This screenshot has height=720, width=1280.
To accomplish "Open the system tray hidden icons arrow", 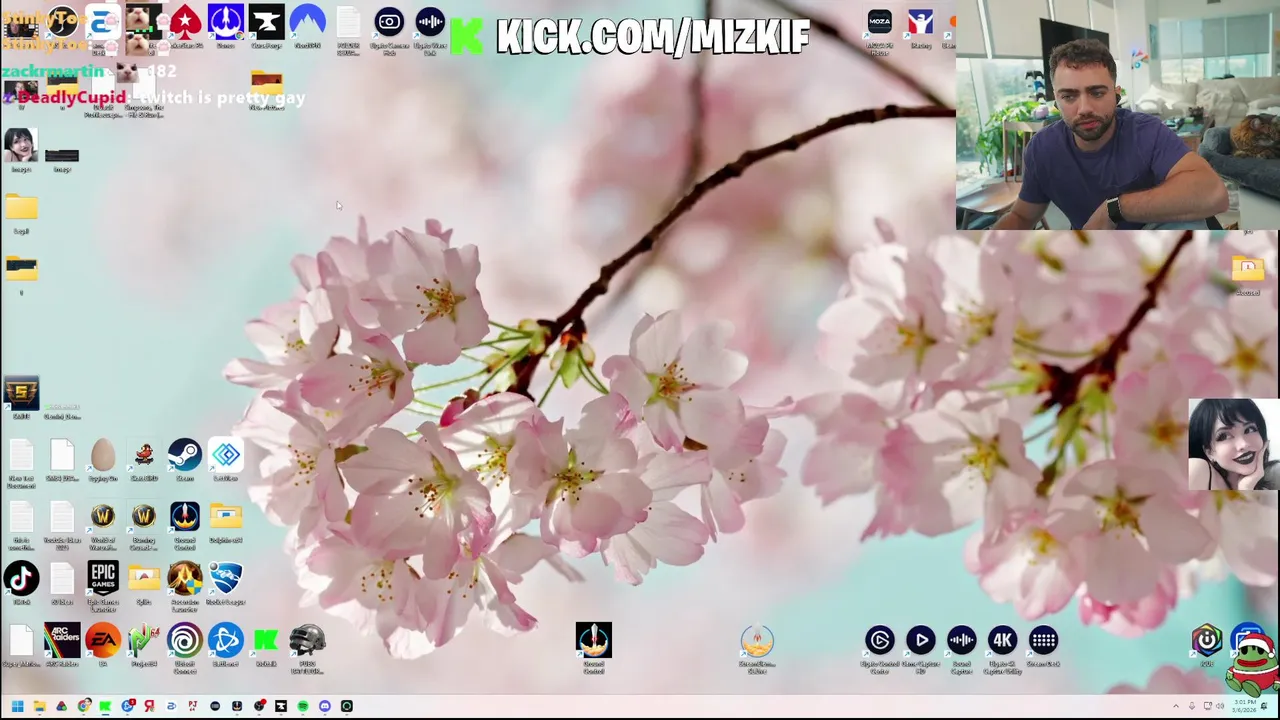I will [x=1177, y=706].
